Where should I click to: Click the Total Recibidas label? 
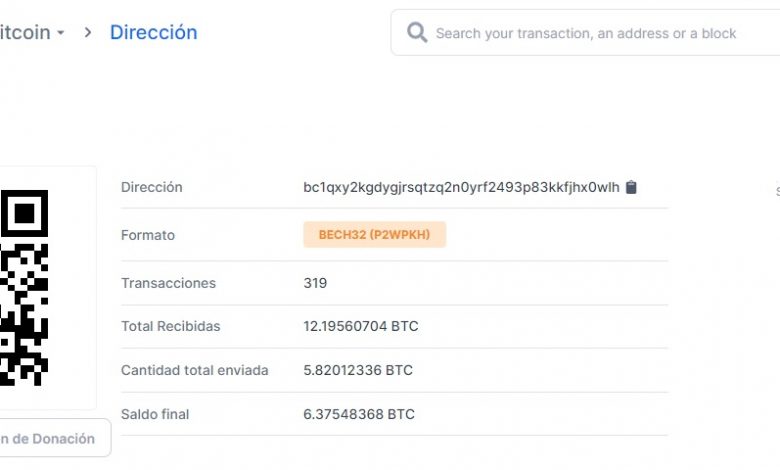pyautogui.click(x=170, y=326)
